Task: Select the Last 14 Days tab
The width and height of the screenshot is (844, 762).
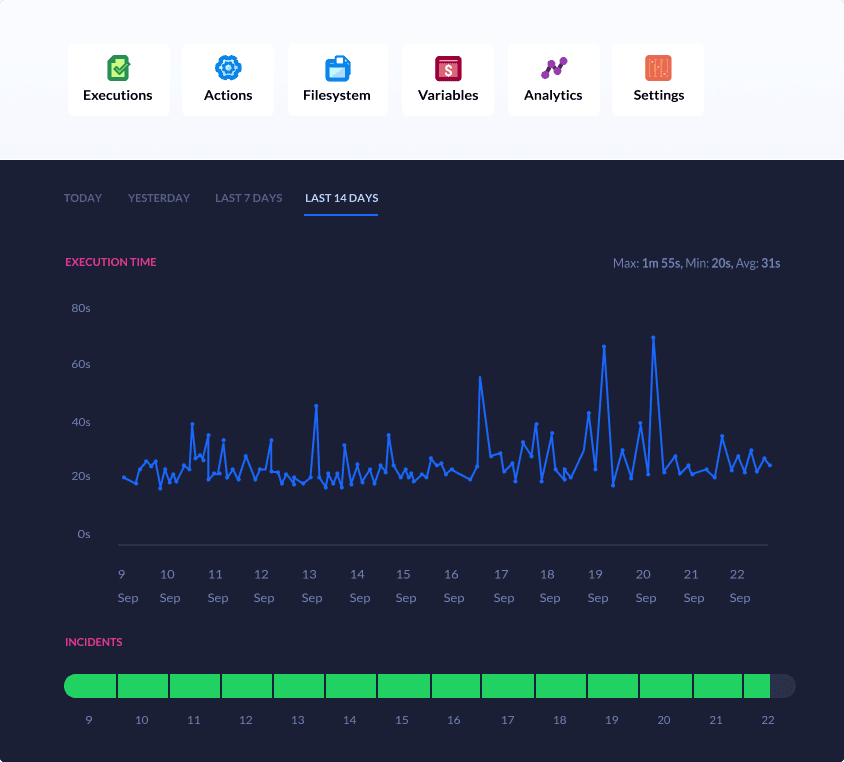Action: coord(341,198)
